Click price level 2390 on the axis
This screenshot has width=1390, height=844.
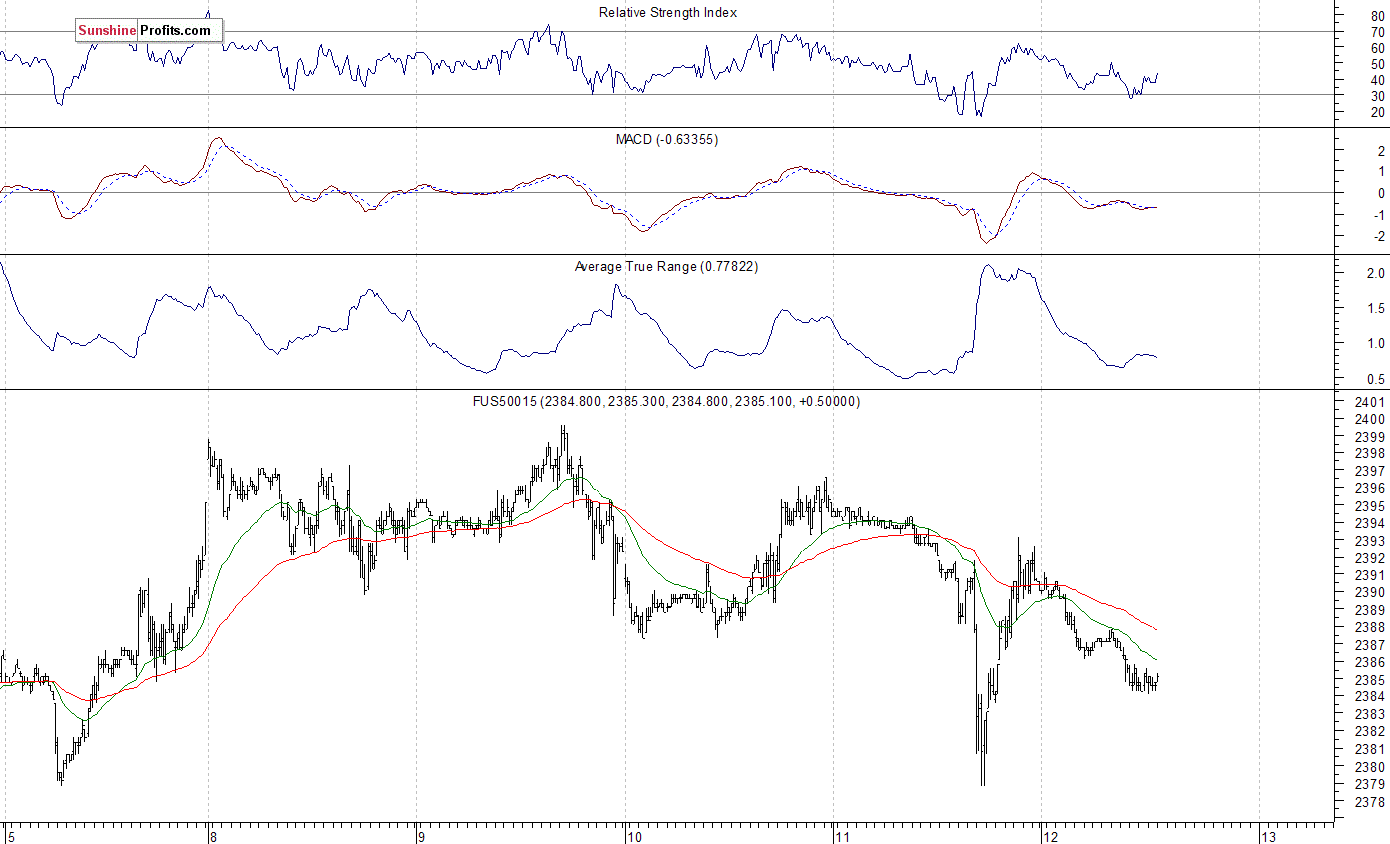tap(1371, 593)
